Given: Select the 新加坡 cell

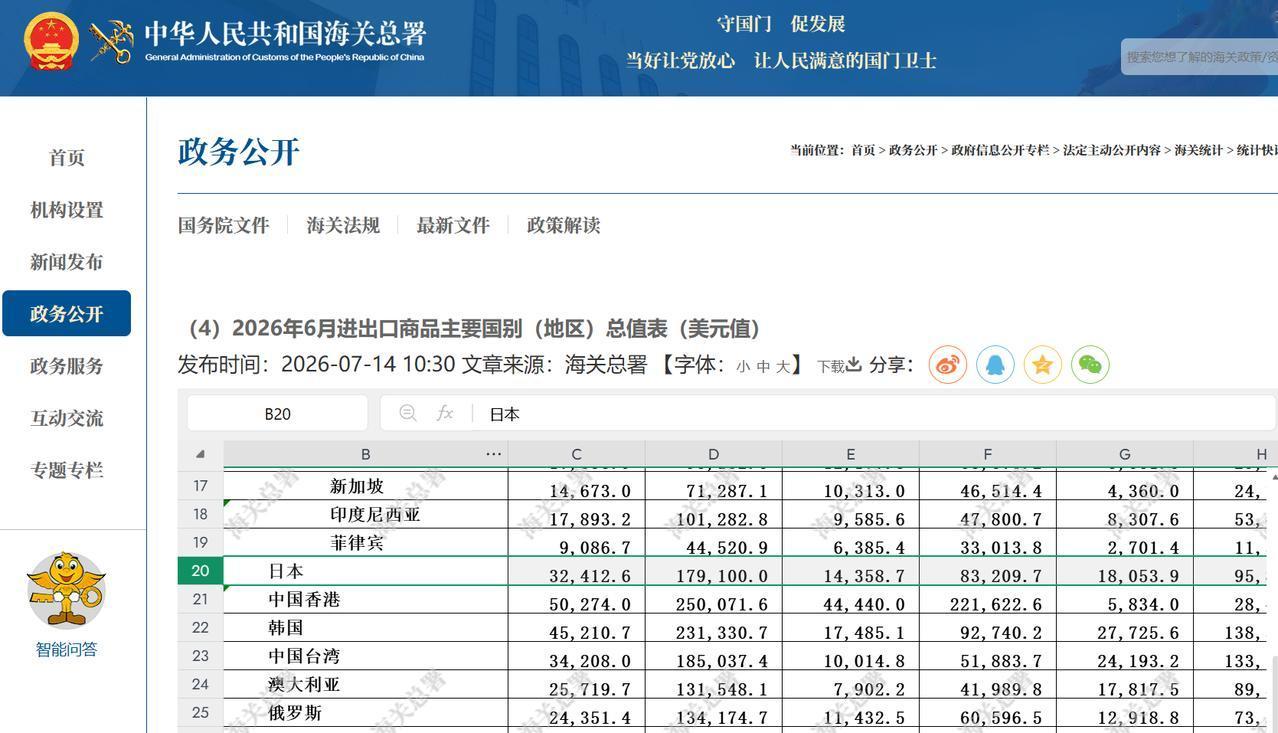Looking at the screenshot, I should (x=365, y=486).
